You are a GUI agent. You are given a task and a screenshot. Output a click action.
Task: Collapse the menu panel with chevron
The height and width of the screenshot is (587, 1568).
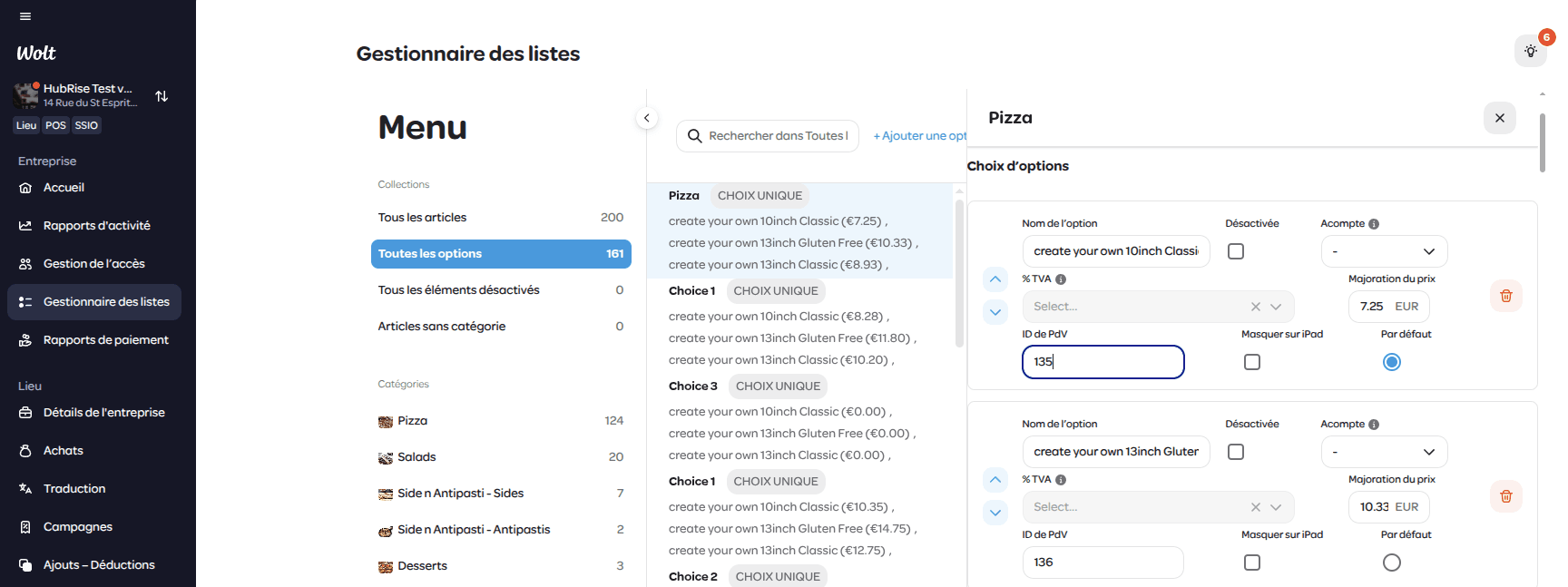tap(646, 118)
